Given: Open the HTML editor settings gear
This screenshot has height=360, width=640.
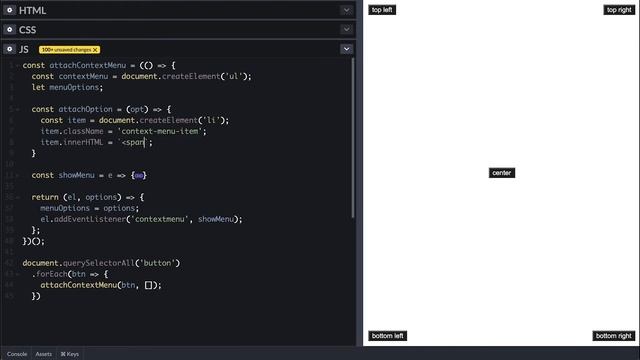Looking at the screenshot, I should click(9, 10).
